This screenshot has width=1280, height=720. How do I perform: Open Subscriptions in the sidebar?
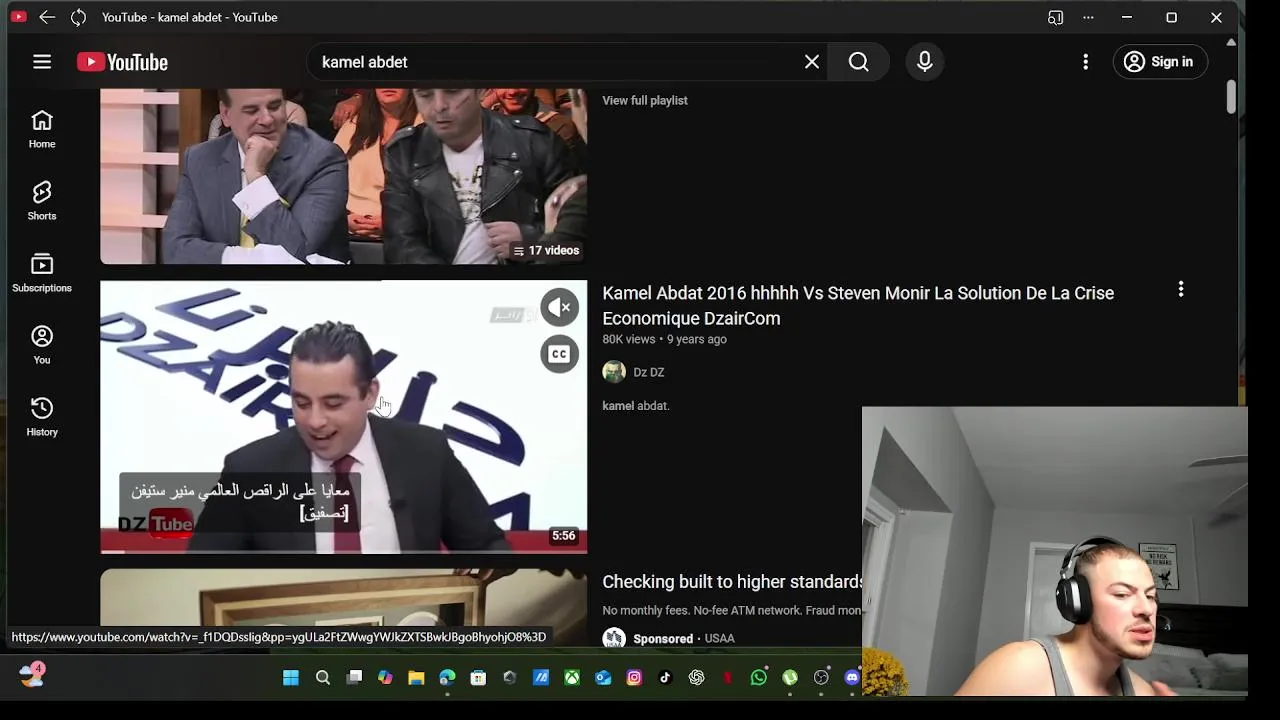point(42,273)
